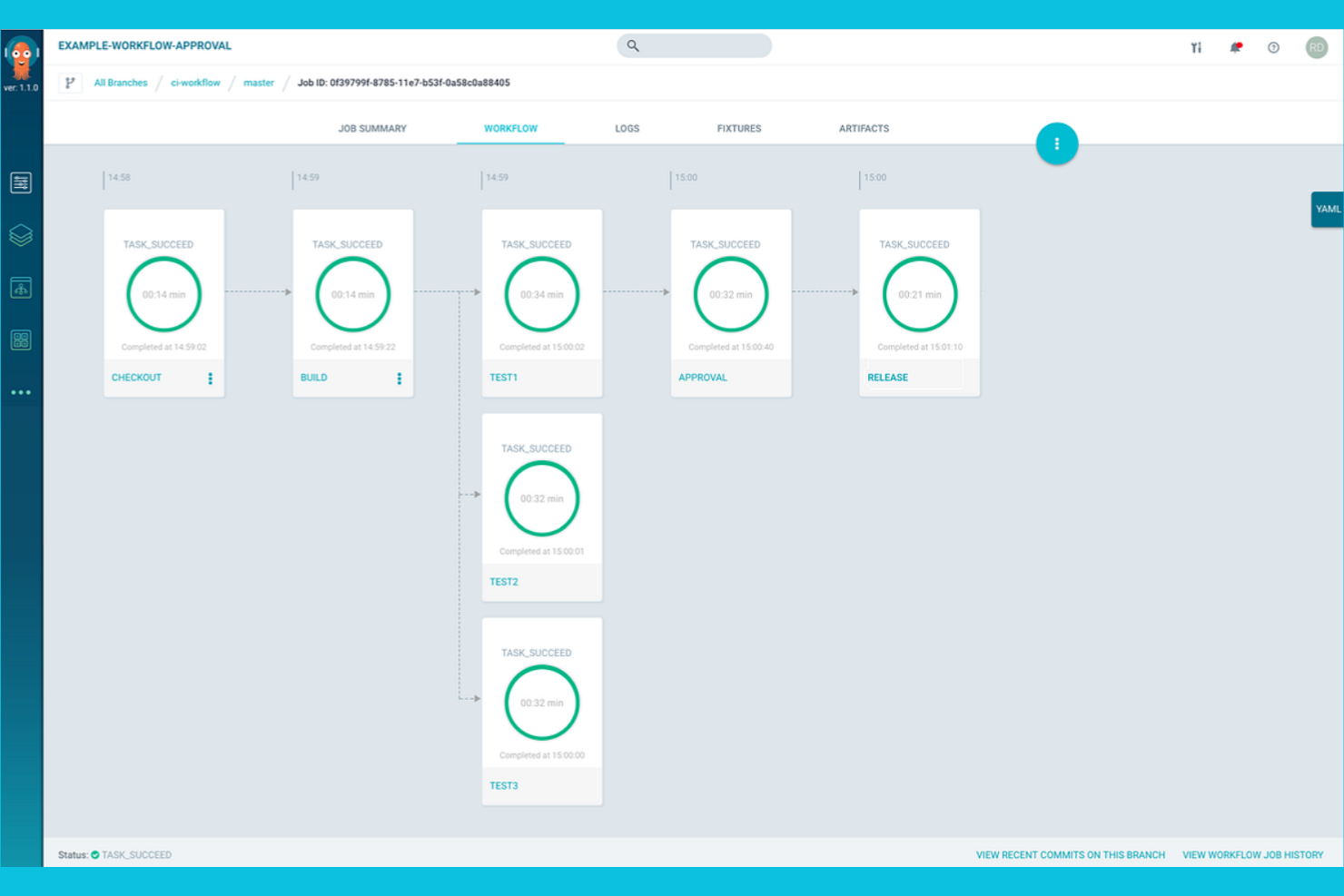Open the CHECKOUT task kebab menu
Image resolution: width=1344 pixels, height=896 pixels.
(211, 378)
